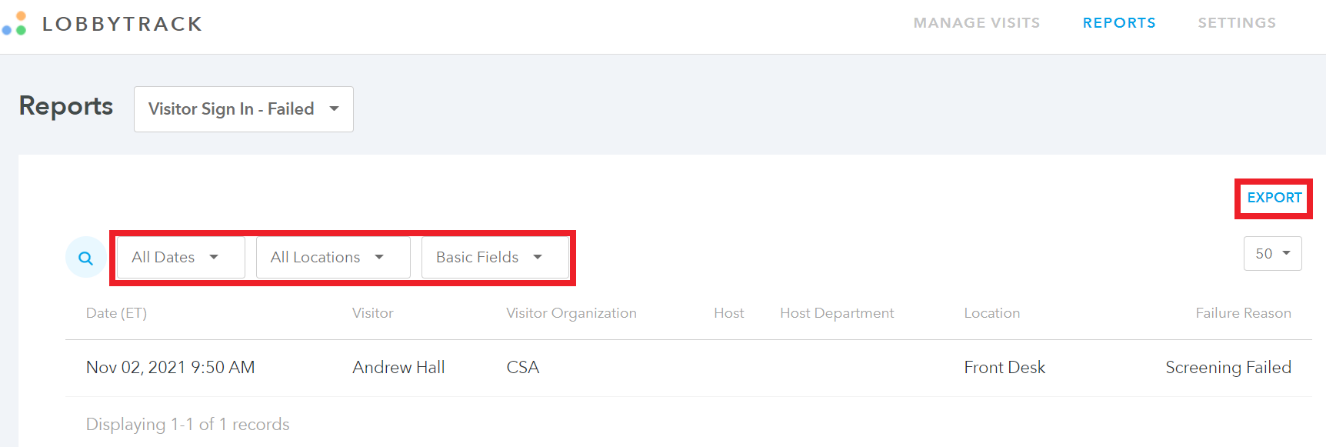
Task: Click the LOBBYTRACK brand name text
Action: tap(122, 24)
